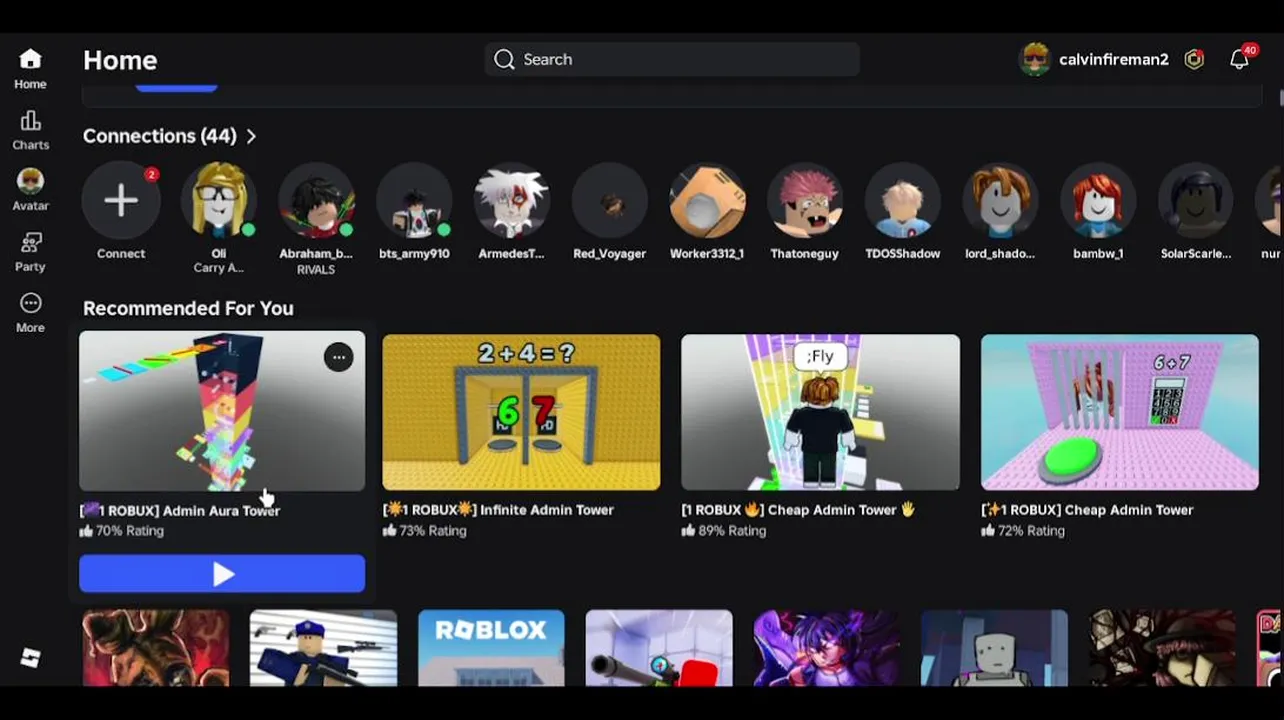Open Abraham_b connection avatar
The image size is (1284, 720).
[x=316, y=200]
